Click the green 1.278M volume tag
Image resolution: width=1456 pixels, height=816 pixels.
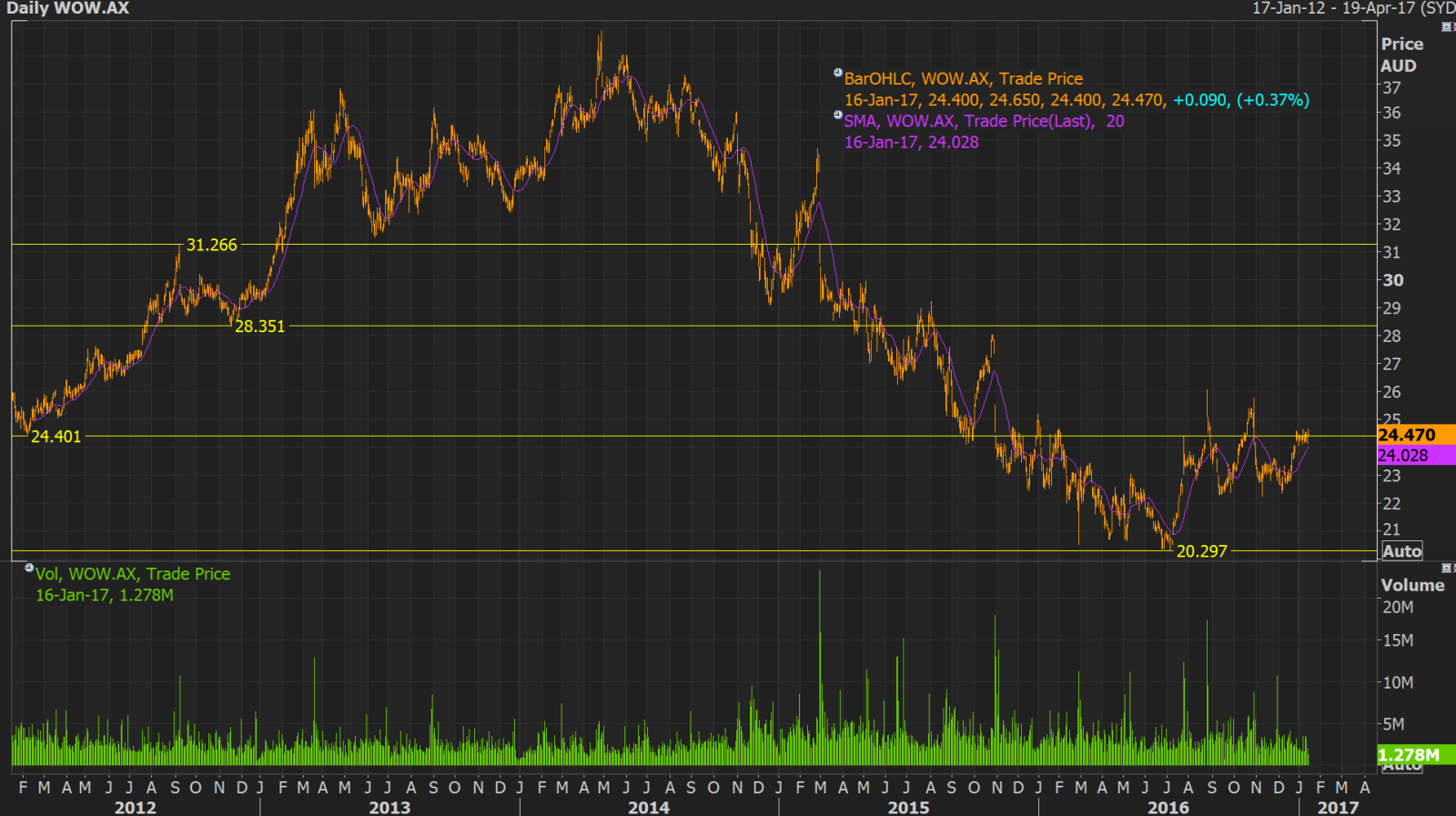[1416, 755]
